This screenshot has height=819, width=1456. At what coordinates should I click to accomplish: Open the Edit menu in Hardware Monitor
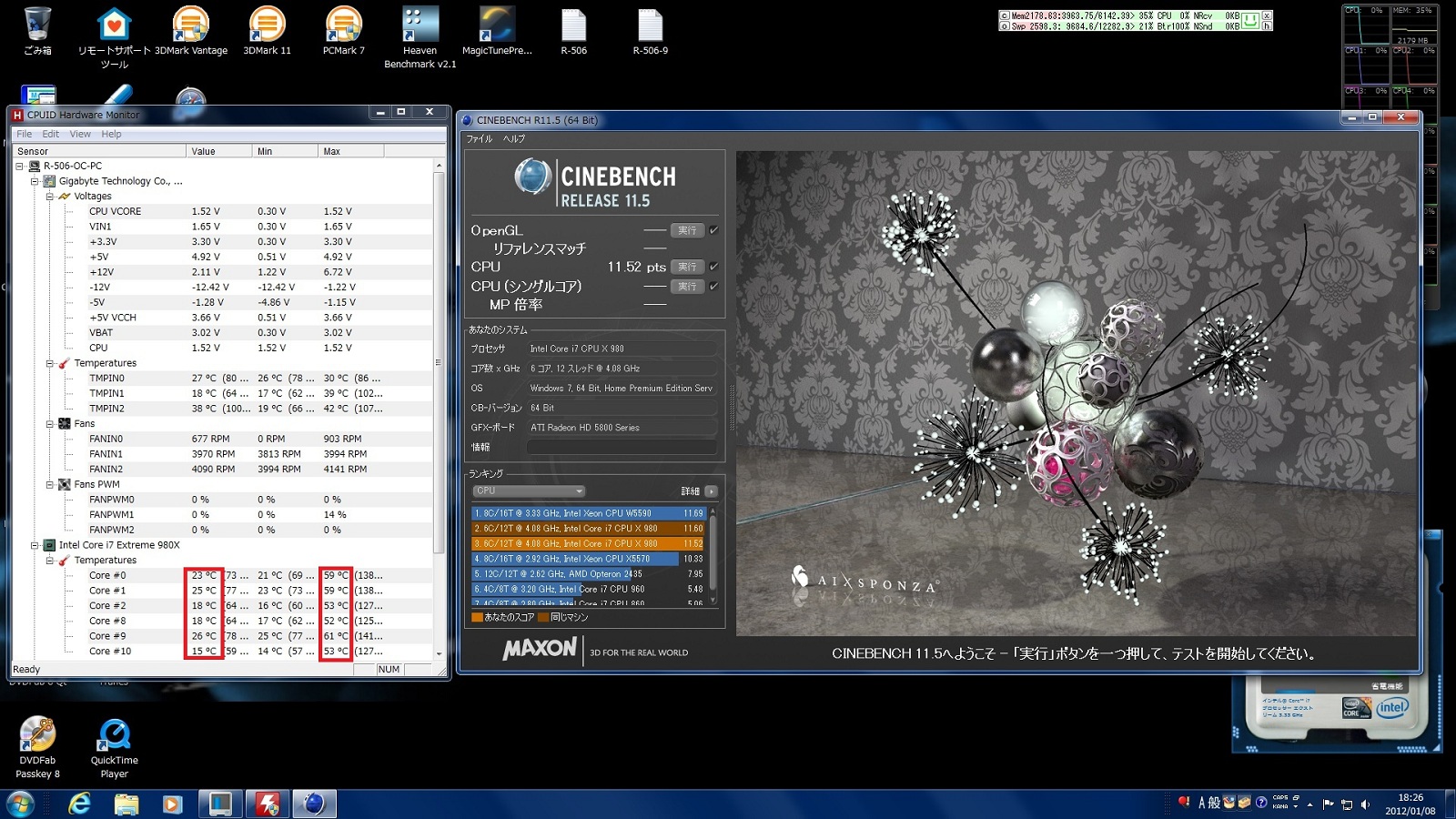pos(51,134)
